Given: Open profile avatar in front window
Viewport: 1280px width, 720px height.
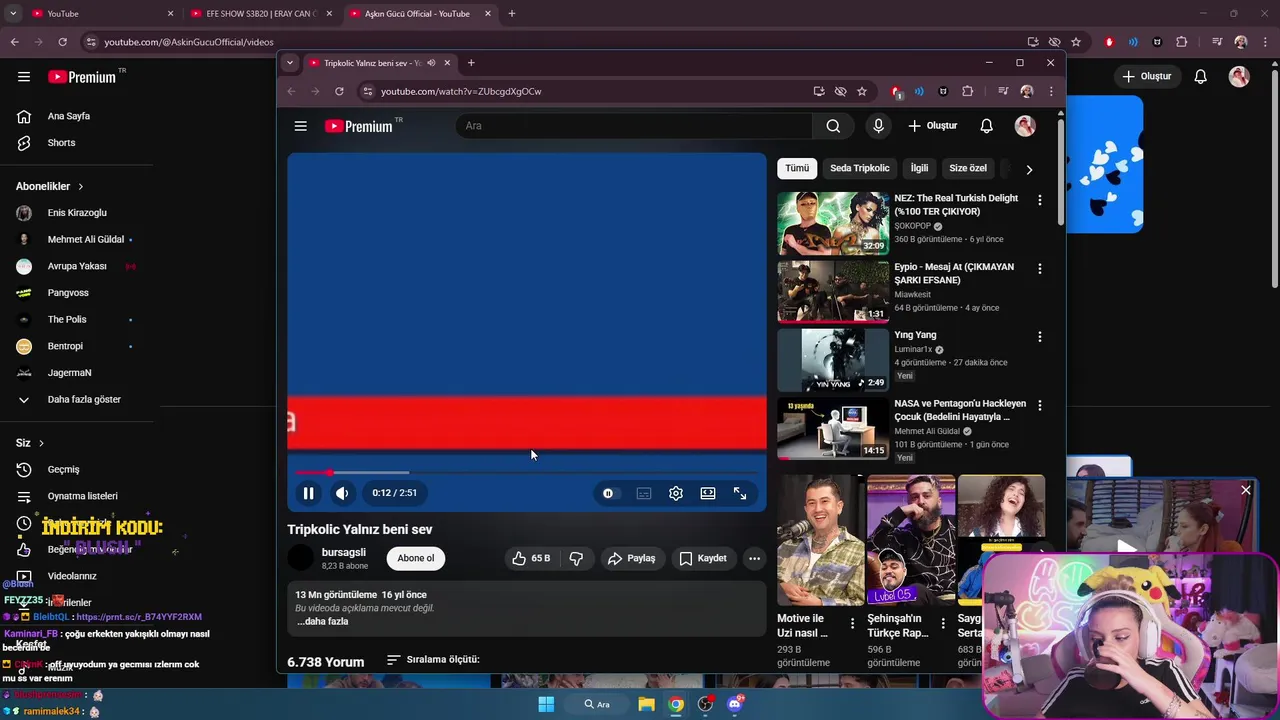Looking at the screenshot, I should click(x=1025, y=126).
